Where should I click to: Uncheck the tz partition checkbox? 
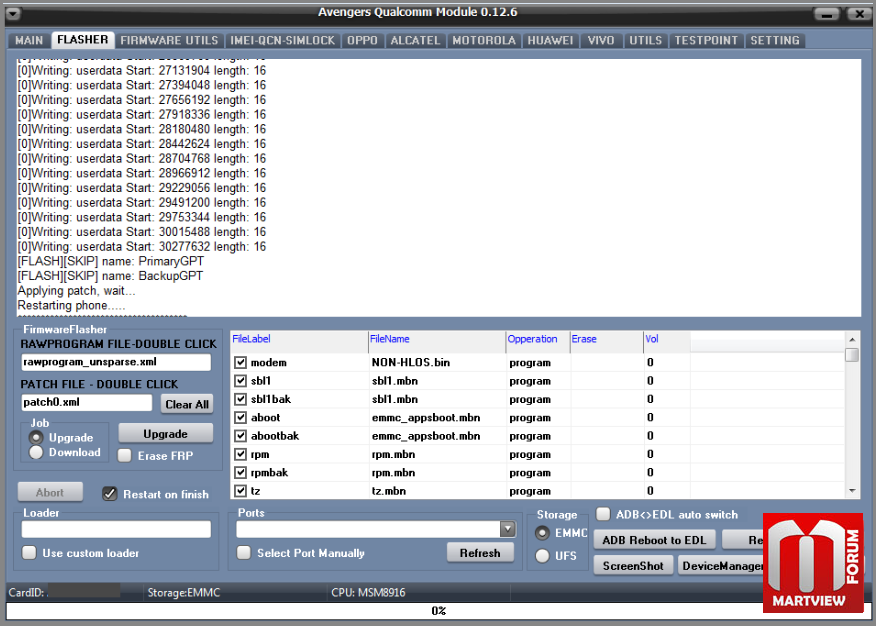click(241, 491)
